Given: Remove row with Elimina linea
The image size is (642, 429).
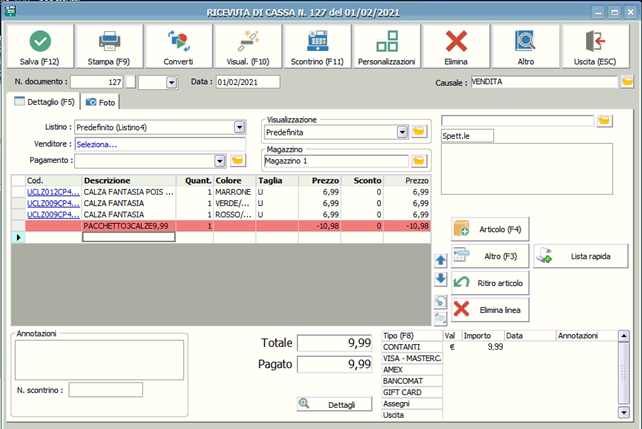Looking at the screenshot, I should 490,310.
